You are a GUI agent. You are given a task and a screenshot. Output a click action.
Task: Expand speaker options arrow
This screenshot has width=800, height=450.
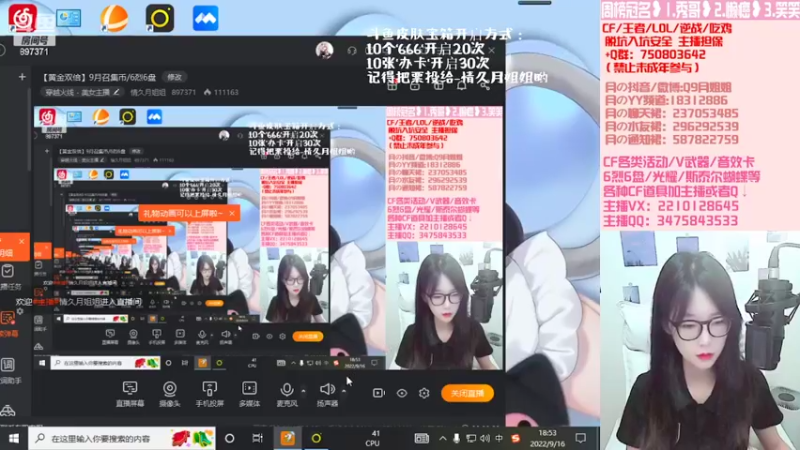pyautogui.click(x=344, y=391)
